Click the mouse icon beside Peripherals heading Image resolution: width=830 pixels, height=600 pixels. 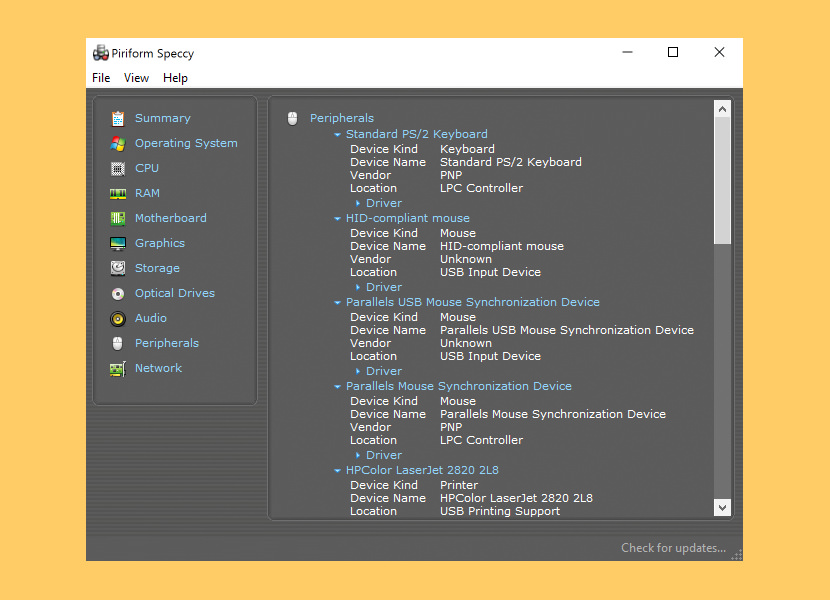[x=292, y=118]
